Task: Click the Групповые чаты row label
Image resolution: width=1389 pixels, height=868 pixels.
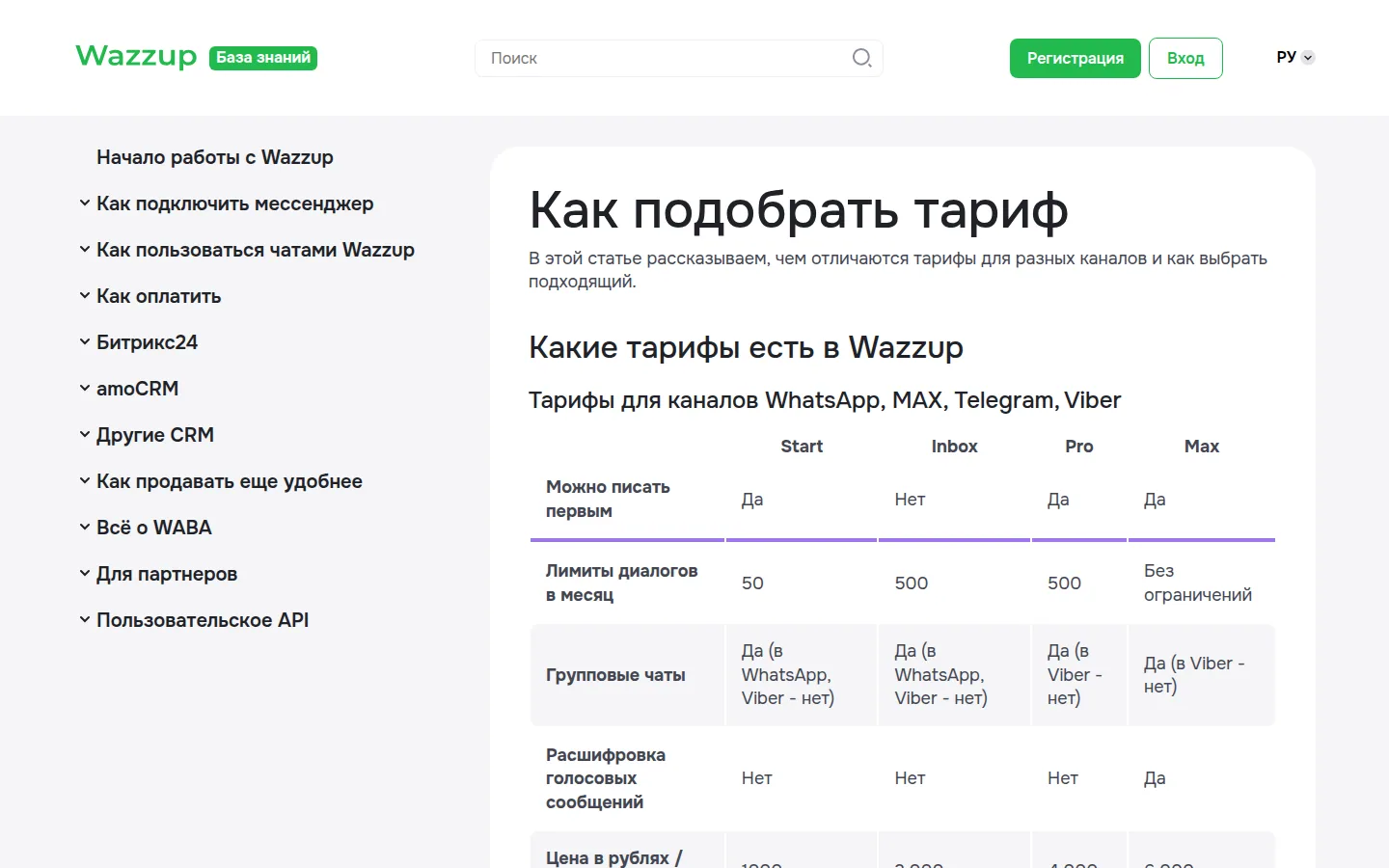Action: [615, 675]
